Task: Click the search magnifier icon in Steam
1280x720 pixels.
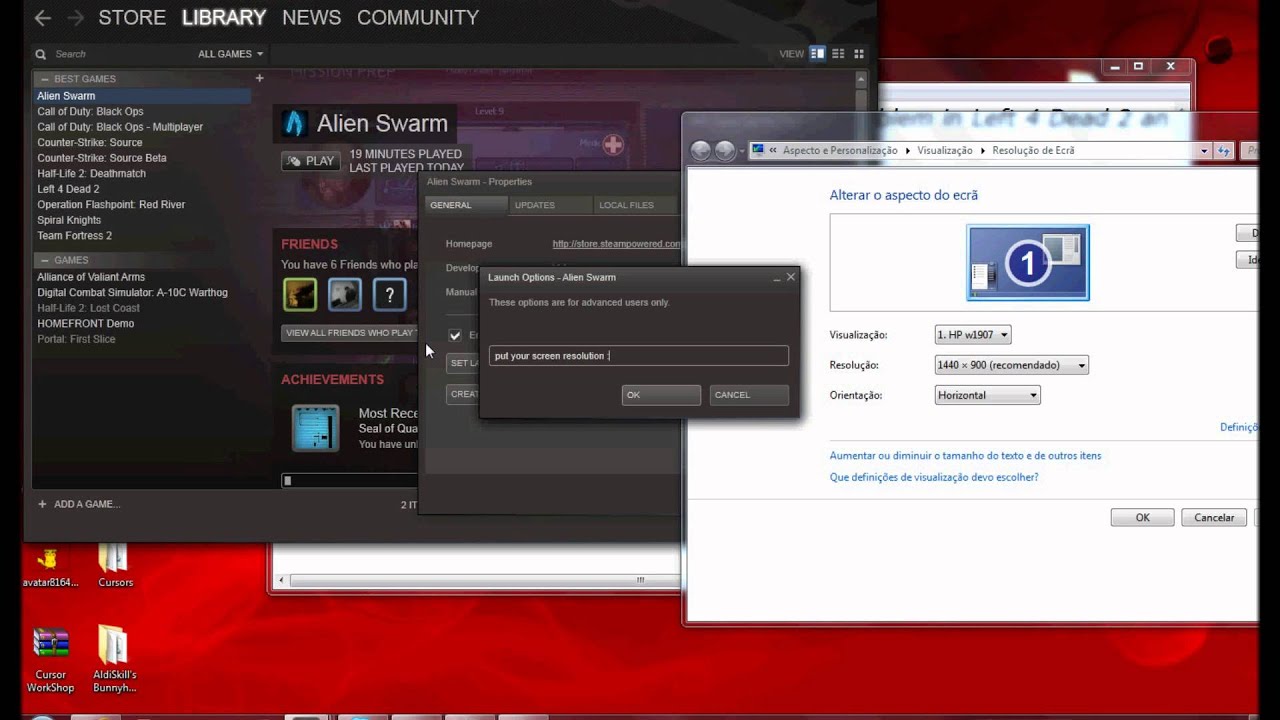Action: [41, 54]
